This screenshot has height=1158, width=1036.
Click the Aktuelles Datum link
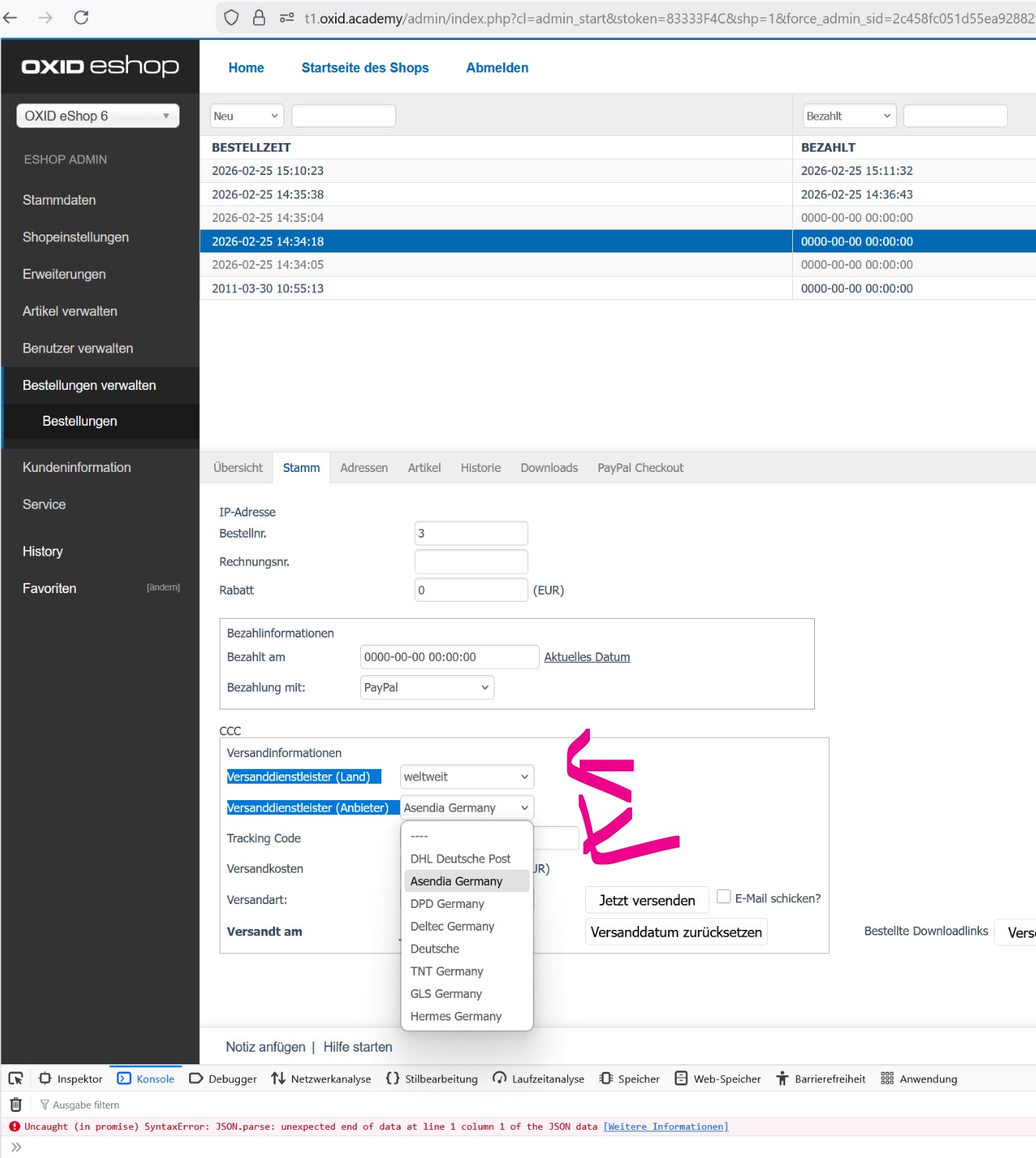coord(587,657)
